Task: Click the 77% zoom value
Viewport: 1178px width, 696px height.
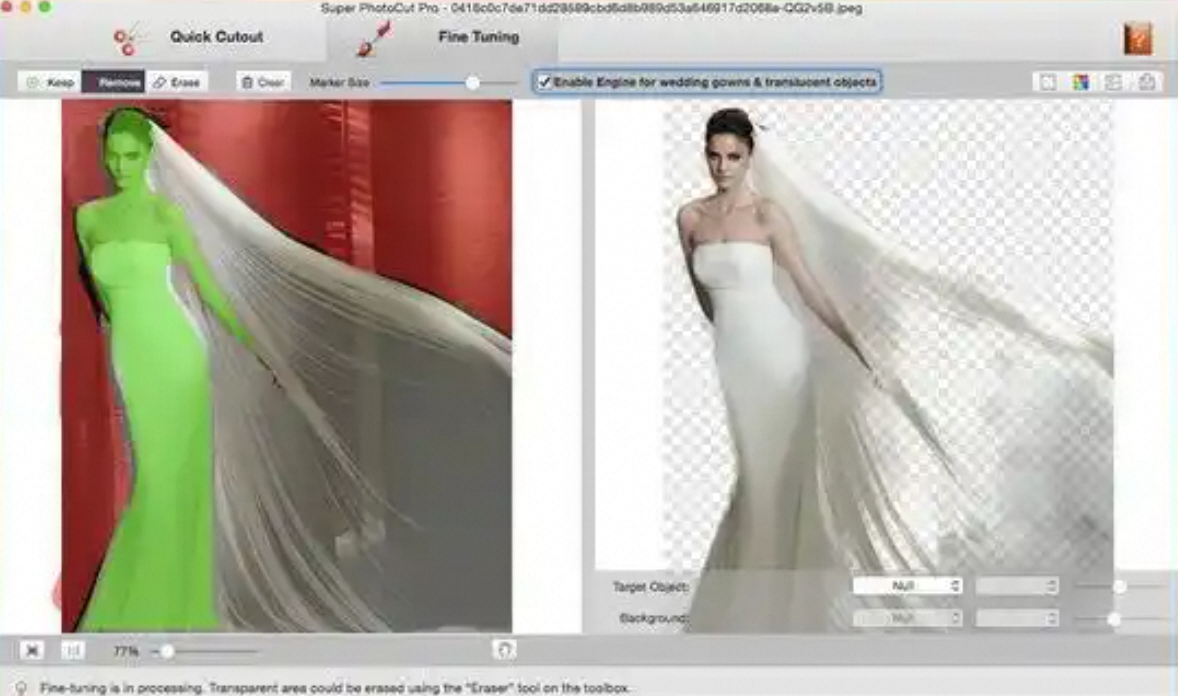Action: point(126,651)
